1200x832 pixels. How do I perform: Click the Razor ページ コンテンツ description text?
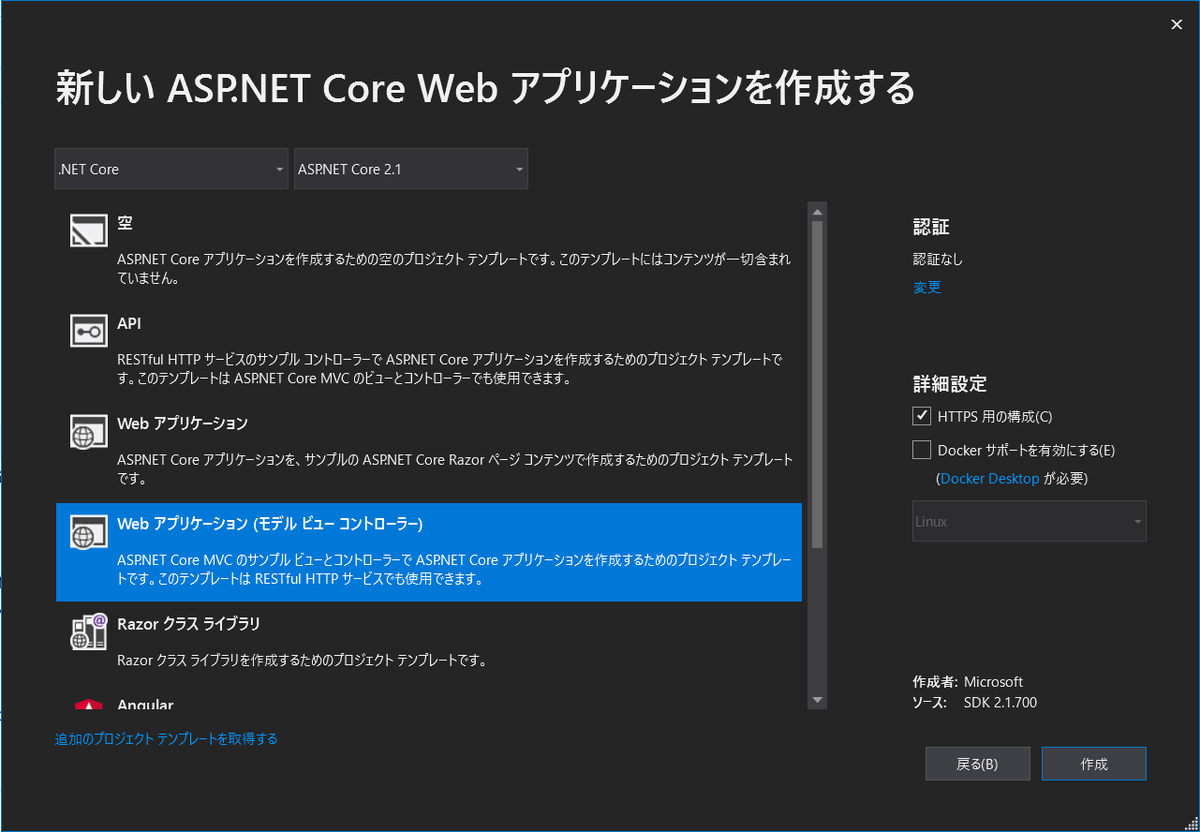455,469
